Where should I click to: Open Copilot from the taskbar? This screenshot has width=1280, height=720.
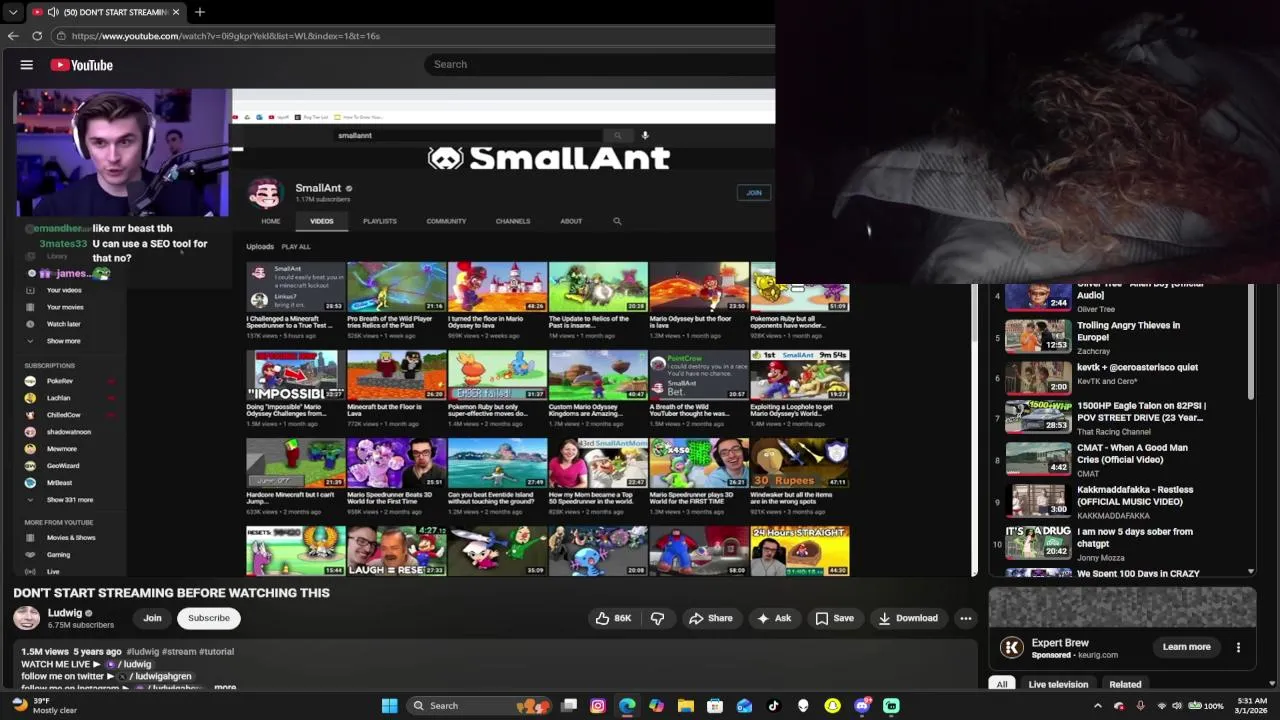coord(656,706)
